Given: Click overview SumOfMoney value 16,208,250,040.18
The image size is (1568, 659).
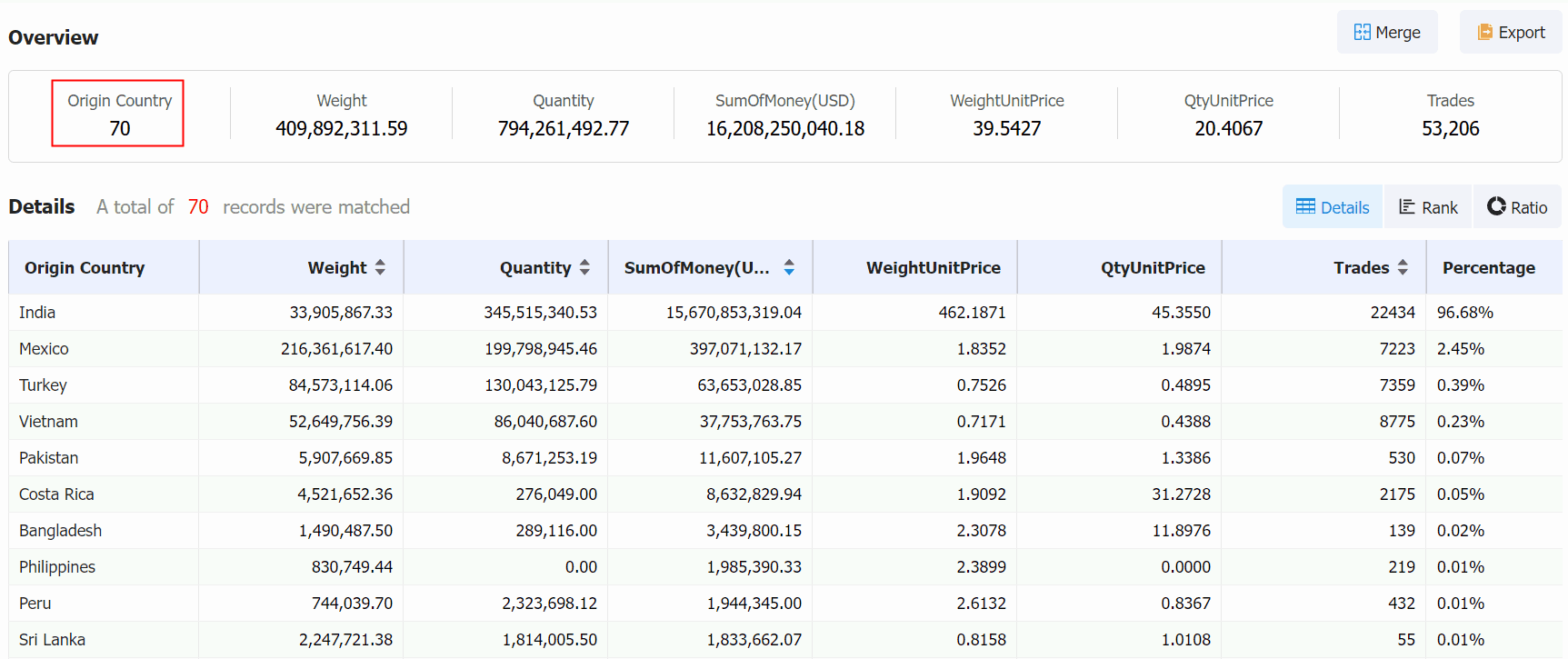Looking at the screenshot, I should [785, 129].
